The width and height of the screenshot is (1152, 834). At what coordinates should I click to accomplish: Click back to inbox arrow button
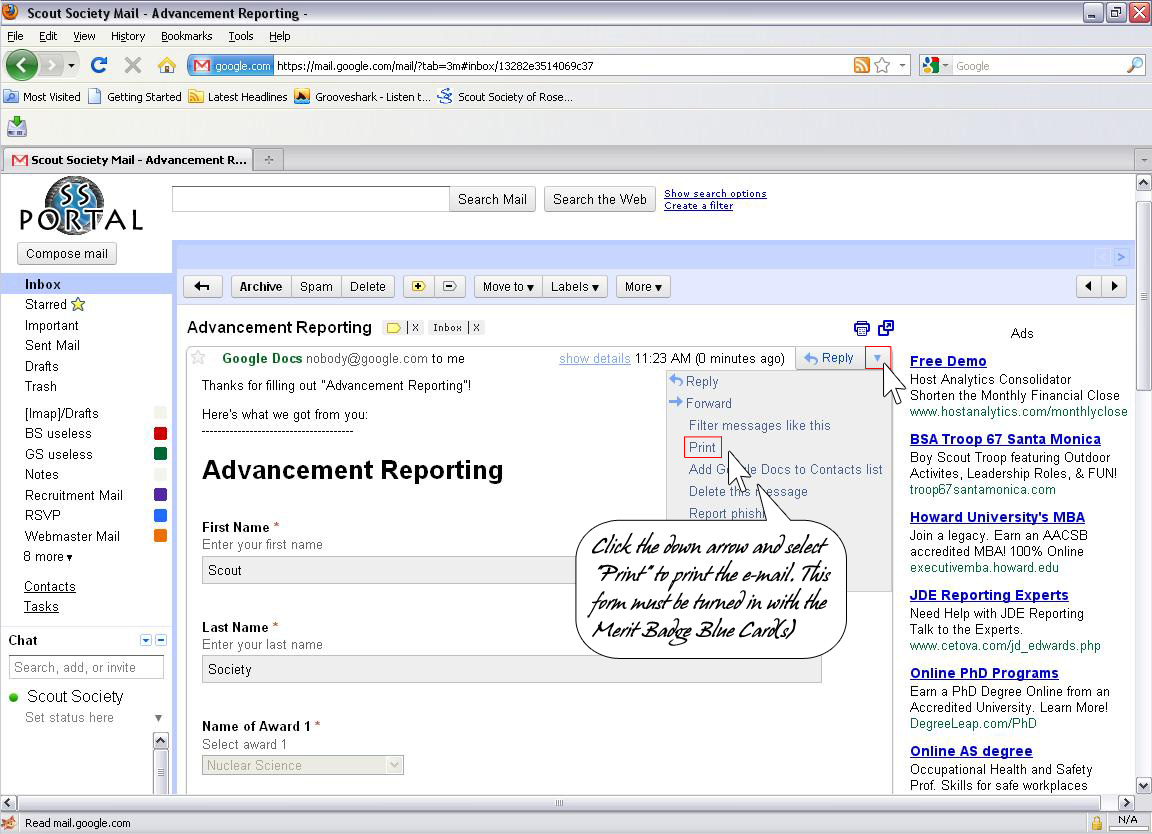pos(202,287)
